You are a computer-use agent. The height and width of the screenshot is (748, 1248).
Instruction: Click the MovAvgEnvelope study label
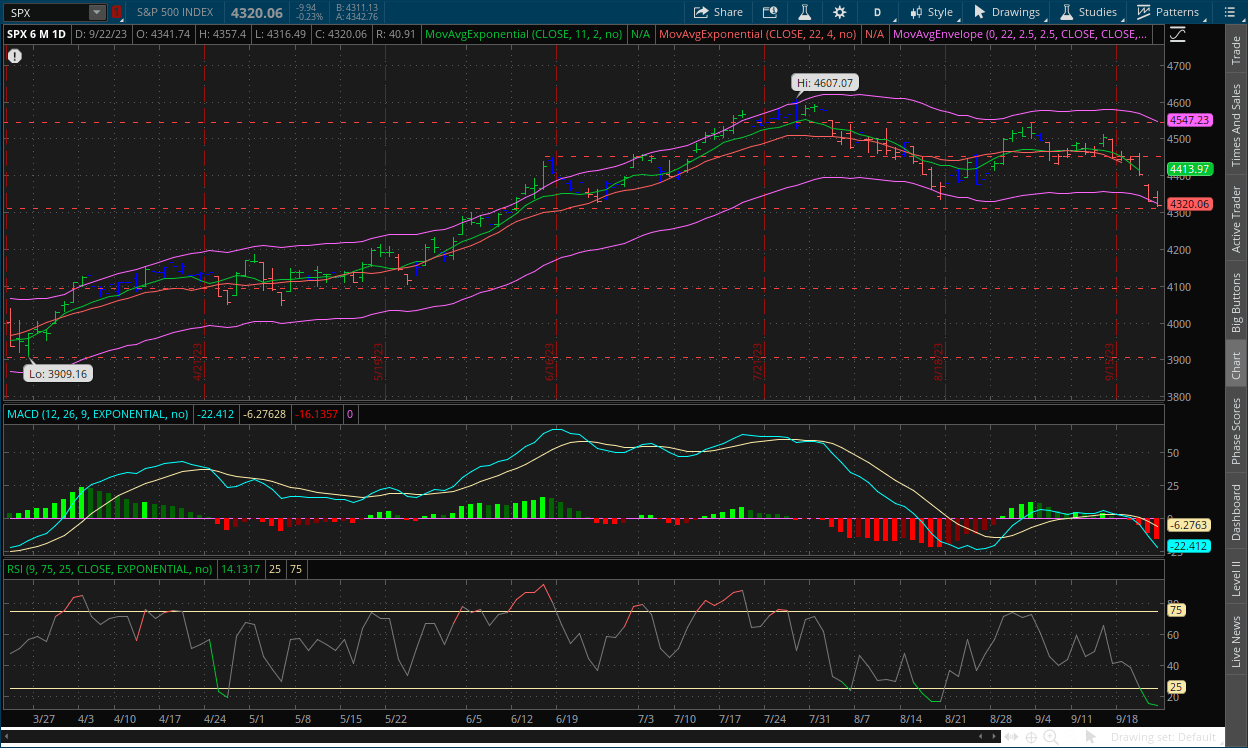point(1018,33)
